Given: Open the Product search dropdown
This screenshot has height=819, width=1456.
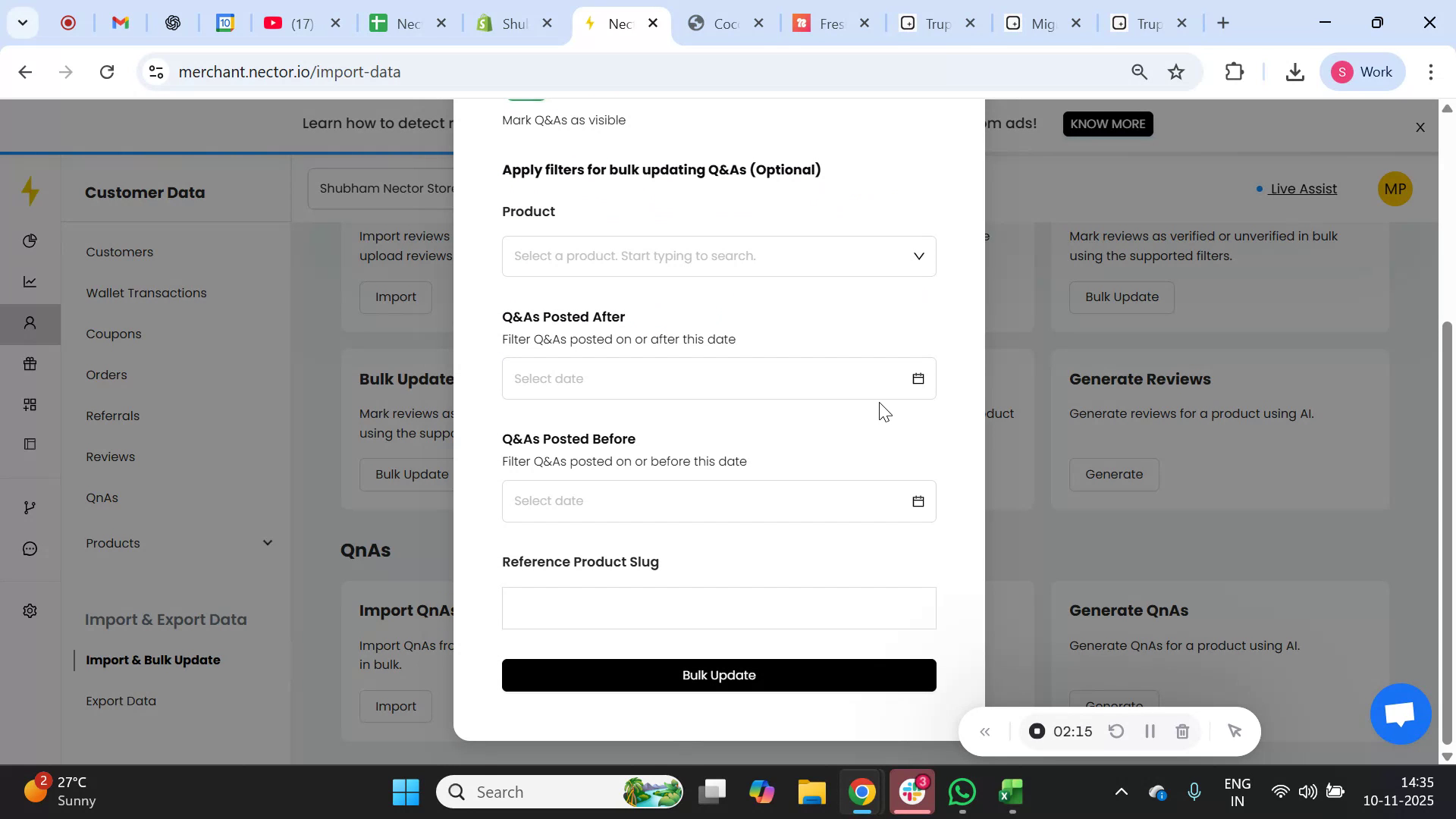Looking at the screenshot, I should coord(718,256).
